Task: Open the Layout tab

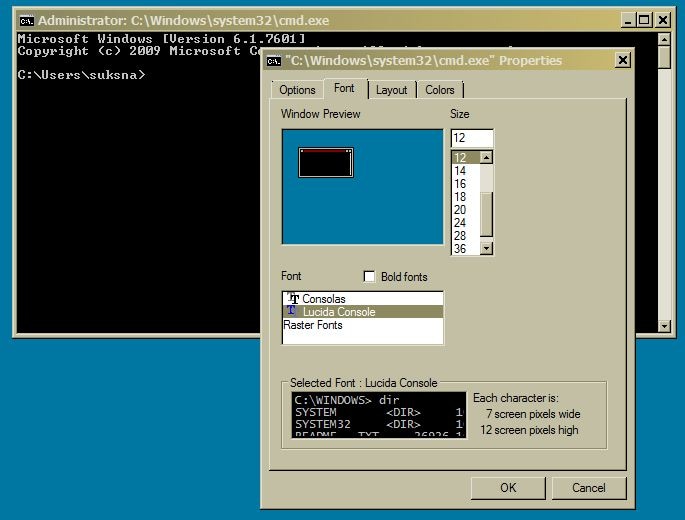Action: 391,90
